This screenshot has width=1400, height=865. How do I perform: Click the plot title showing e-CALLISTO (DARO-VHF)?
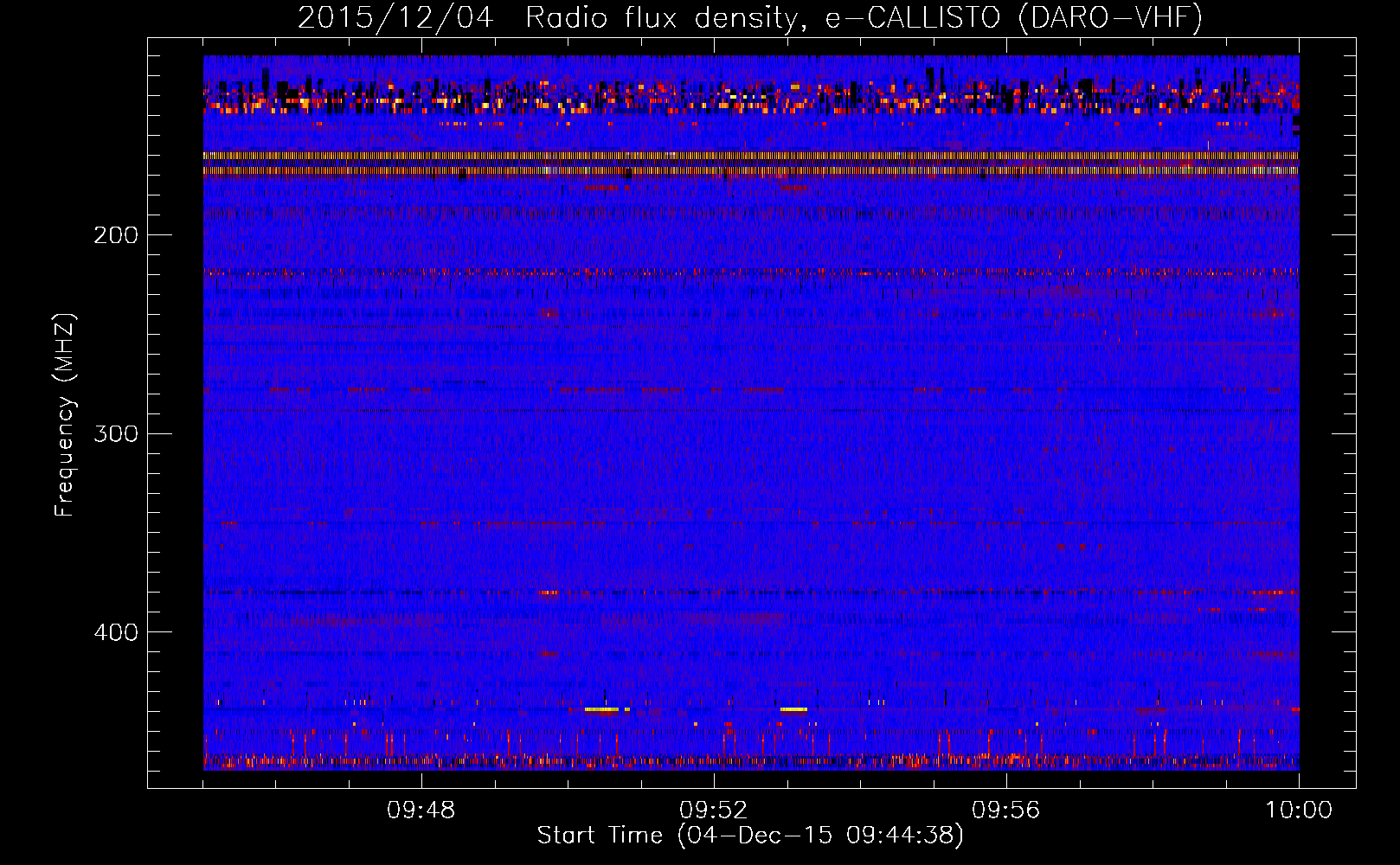pos(750,17)
